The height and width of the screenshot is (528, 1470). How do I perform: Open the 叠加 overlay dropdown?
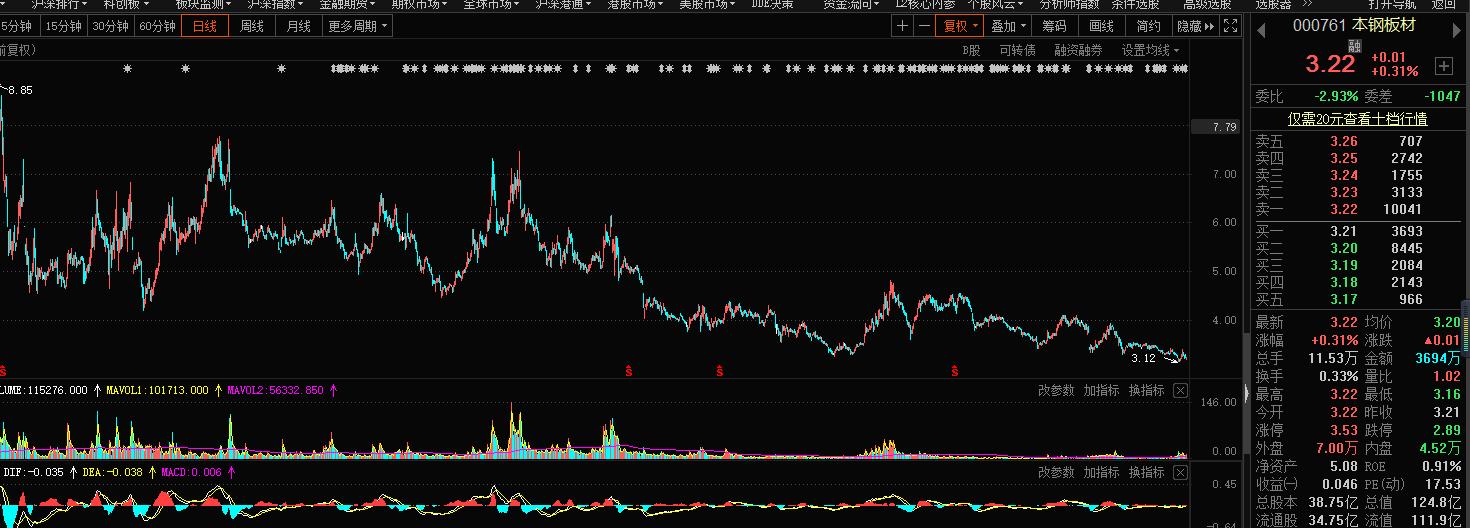click(1009, 26)
